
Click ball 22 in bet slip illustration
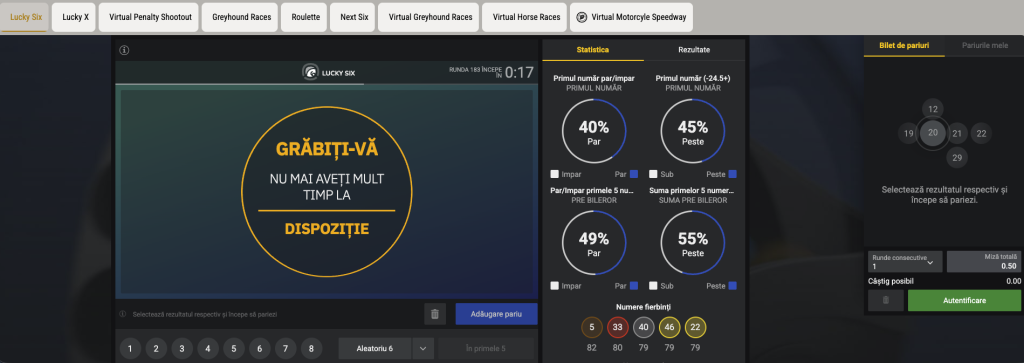click(x=981, y=133)
